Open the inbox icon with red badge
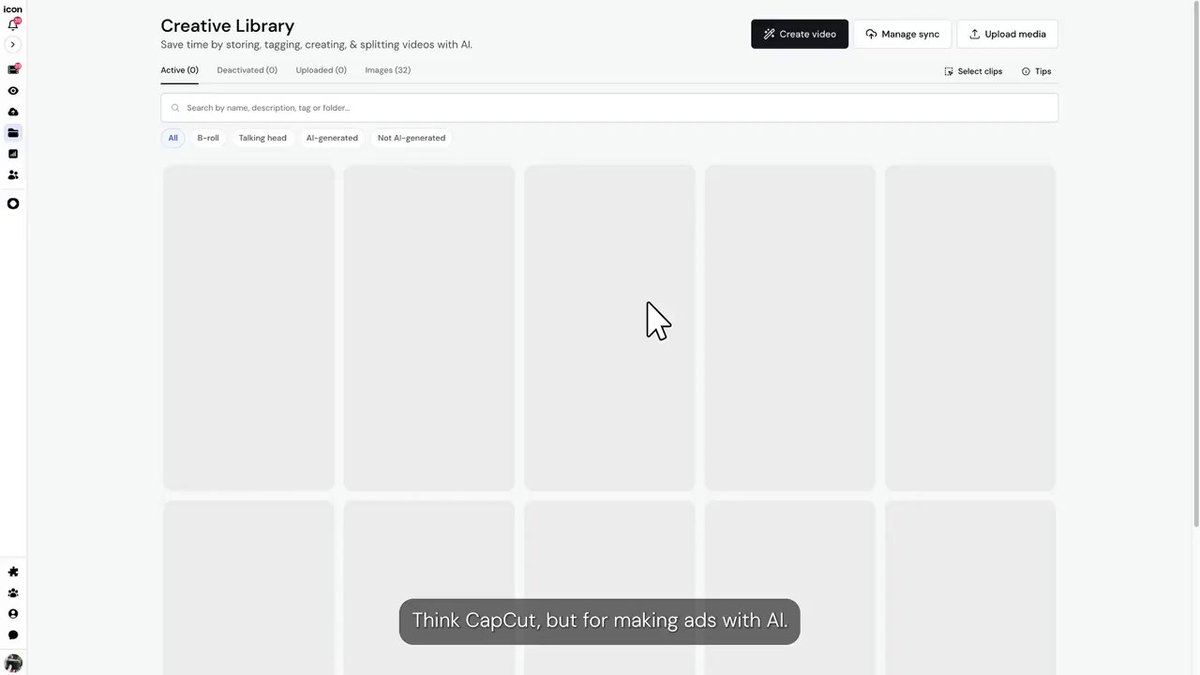1200x675 pixels. click(x=13, y=69)
